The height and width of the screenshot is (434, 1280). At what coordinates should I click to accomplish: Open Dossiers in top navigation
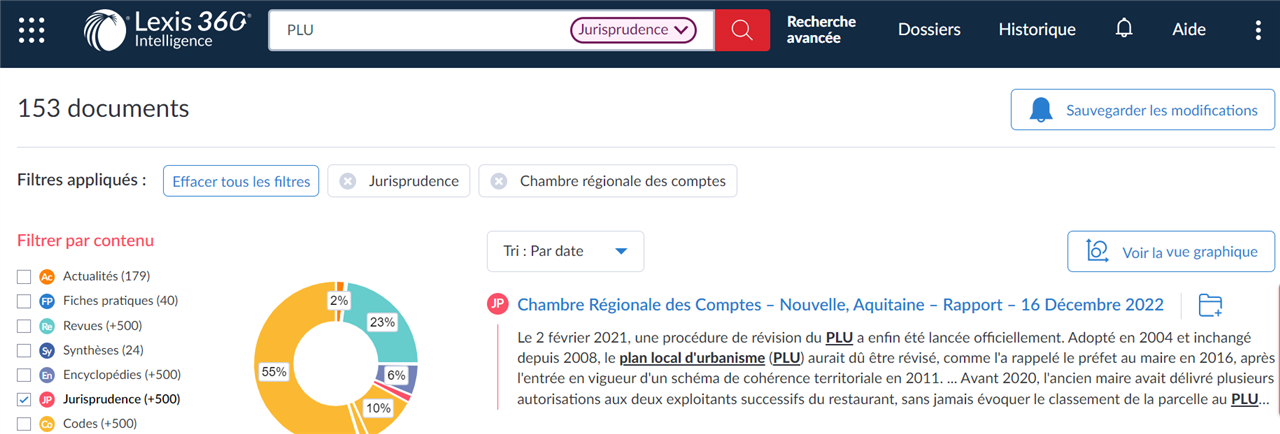point(929,30)
